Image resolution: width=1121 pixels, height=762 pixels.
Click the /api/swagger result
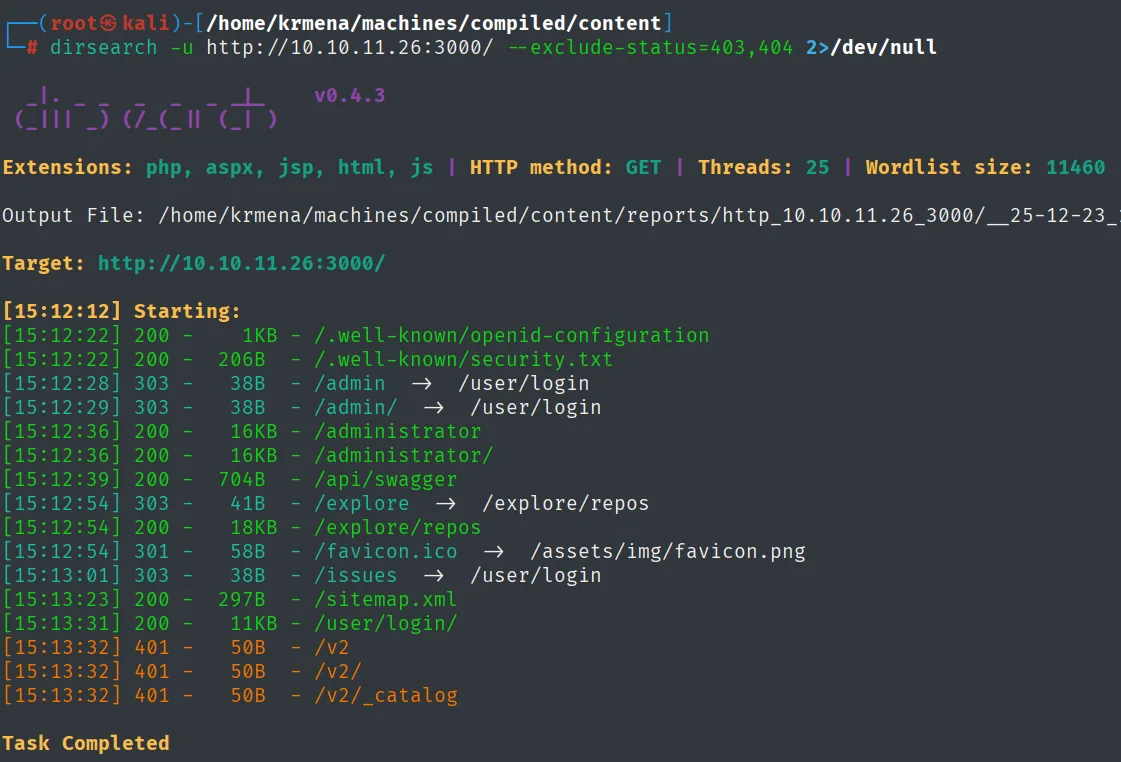385,479
